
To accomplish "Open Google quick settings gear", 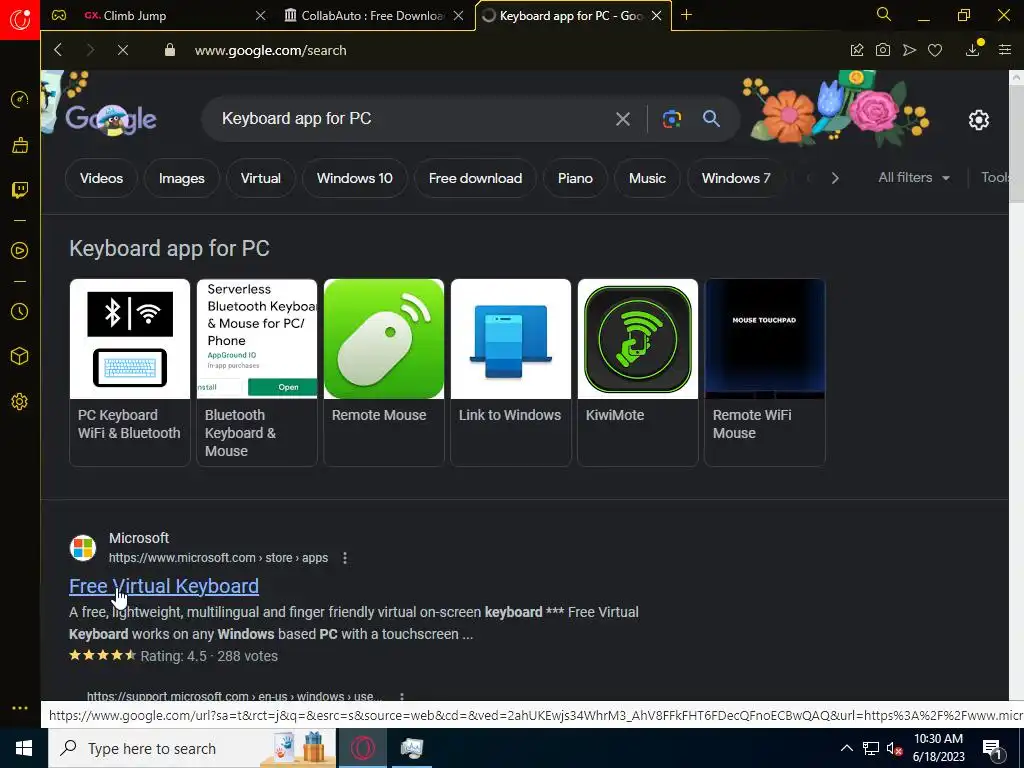I will [x=978, y=120].
